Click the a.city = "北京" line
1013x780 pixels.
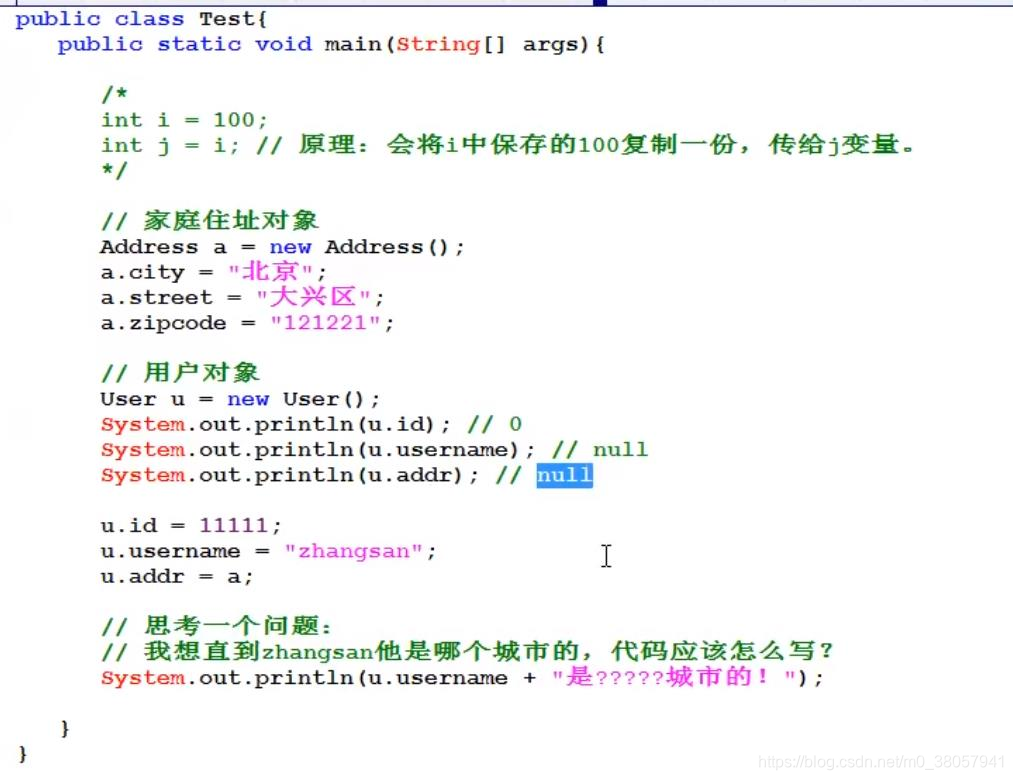click(x=213, y=272)
